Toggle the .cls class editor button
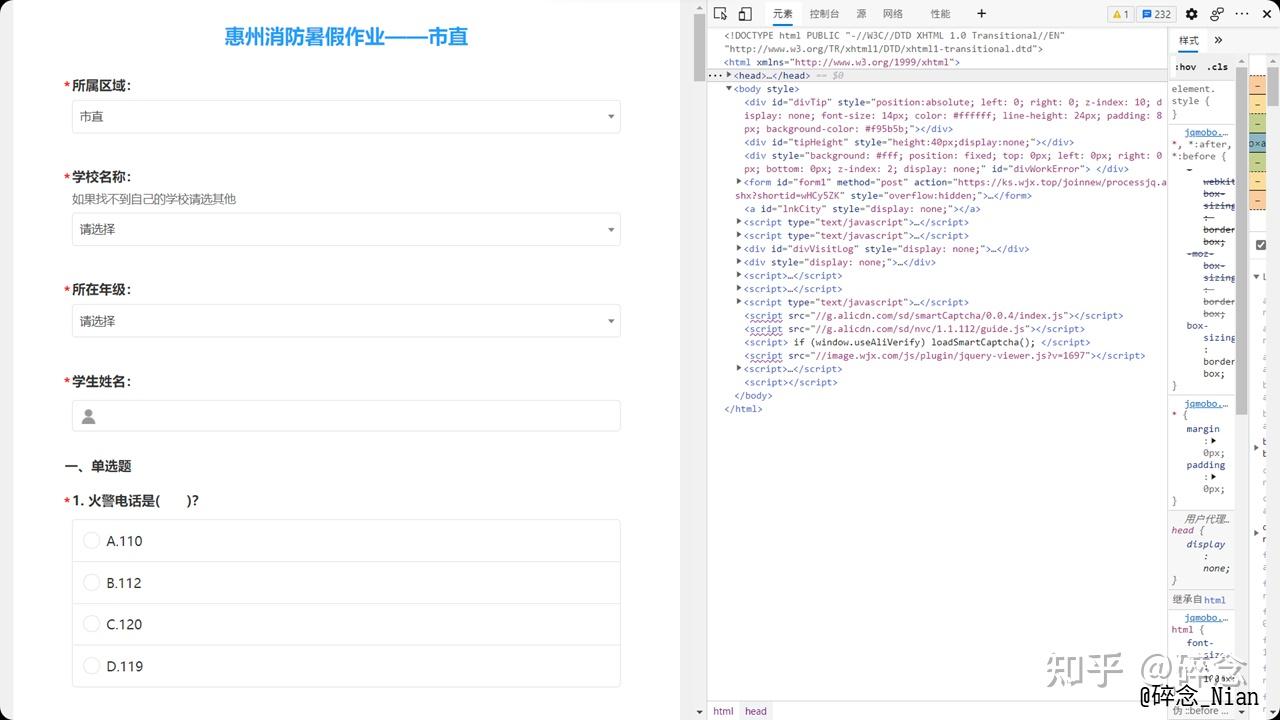1280x720 pixels. [x=1217, y=67]
